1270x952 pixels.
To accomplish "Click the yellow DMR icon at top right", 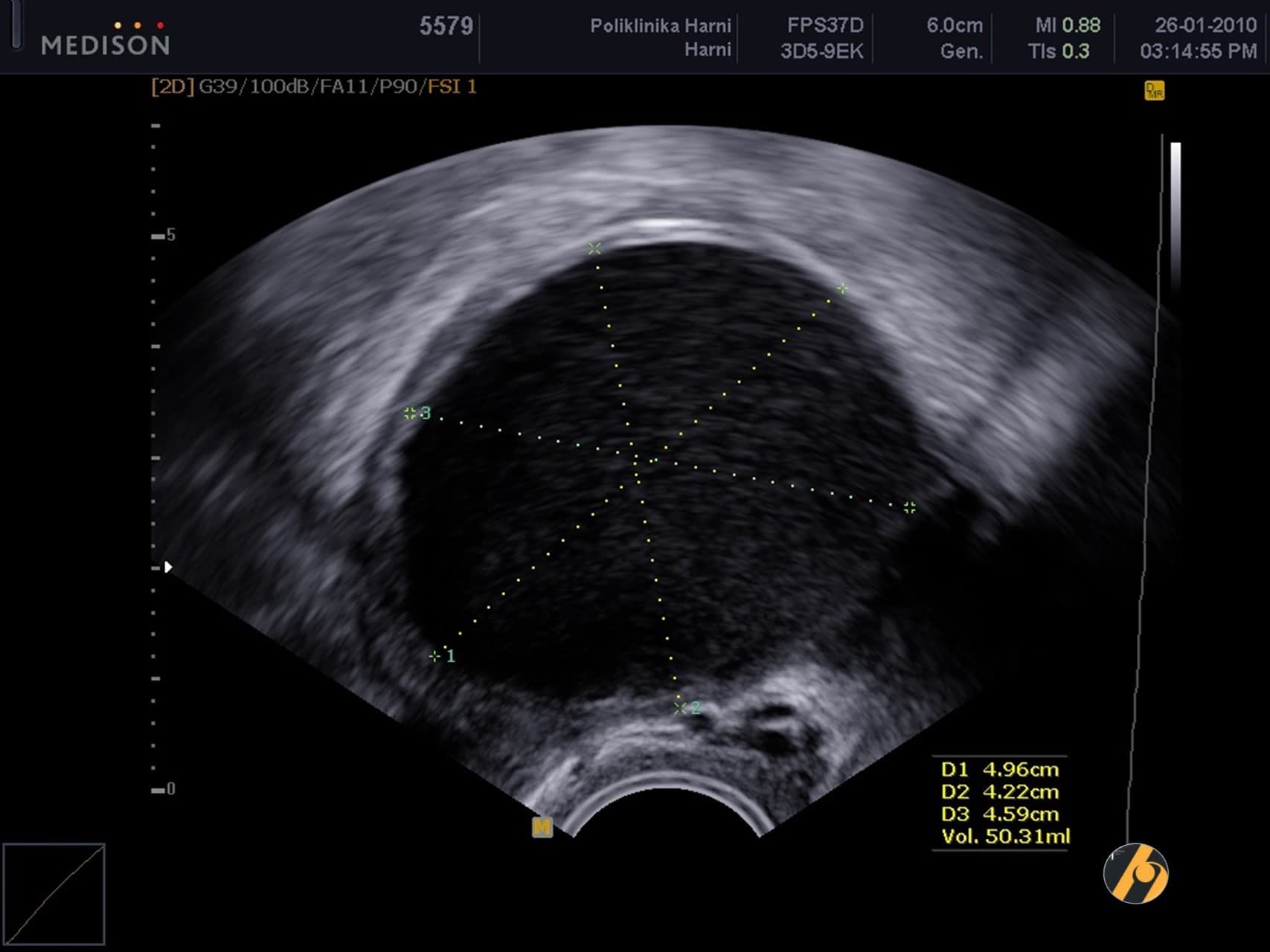I will [1154, 91].
